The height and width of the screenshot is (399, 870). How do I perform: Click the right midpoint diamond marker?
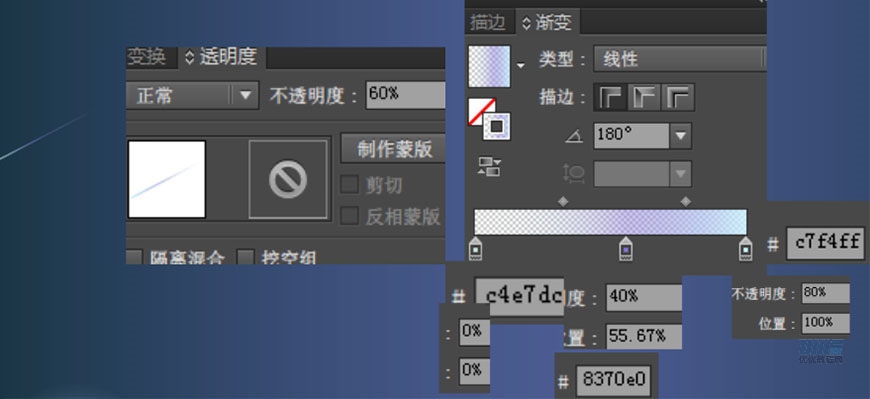[x=686, y=202]
